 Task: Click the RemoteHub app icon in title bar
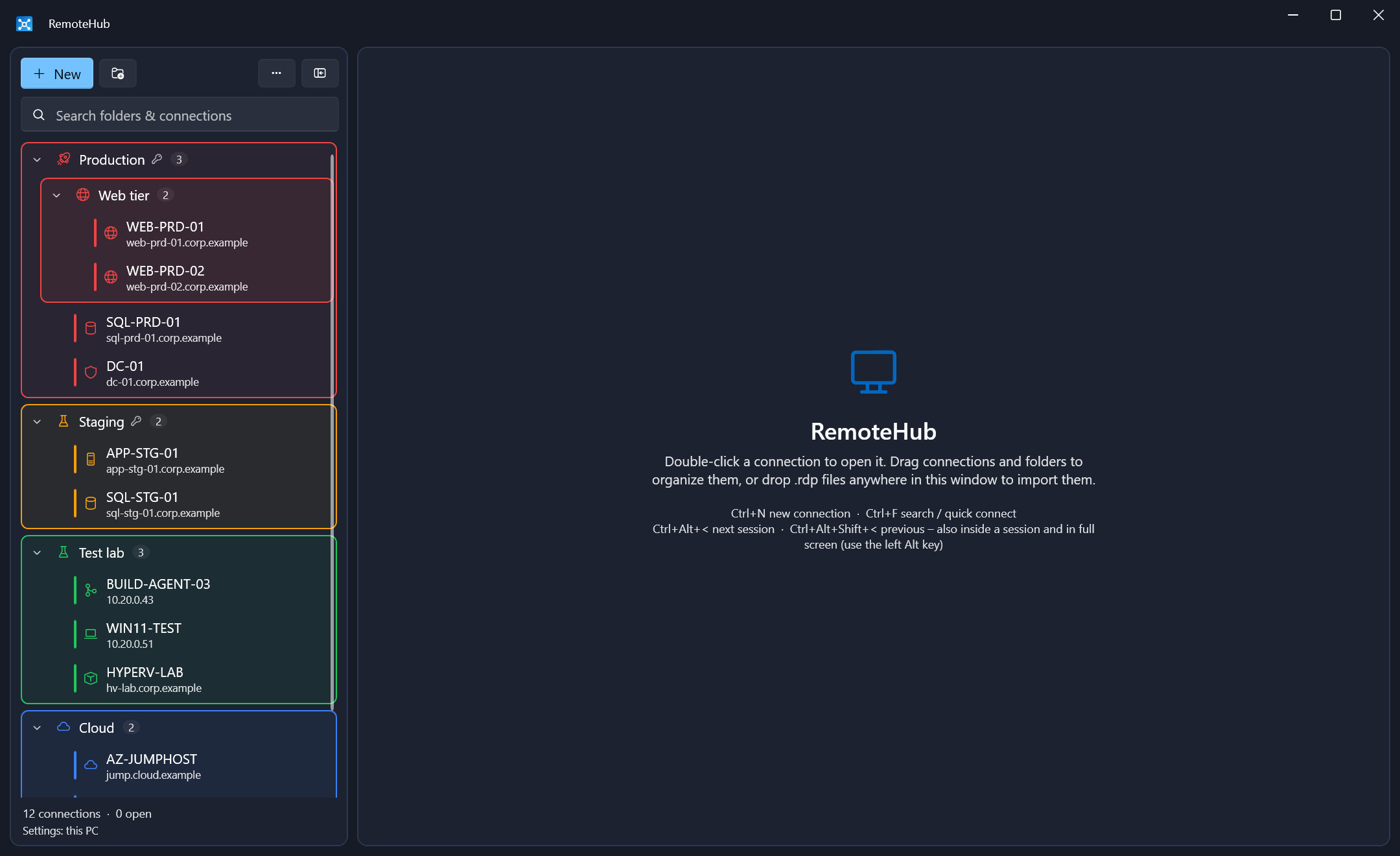click(x=25, y=24)
